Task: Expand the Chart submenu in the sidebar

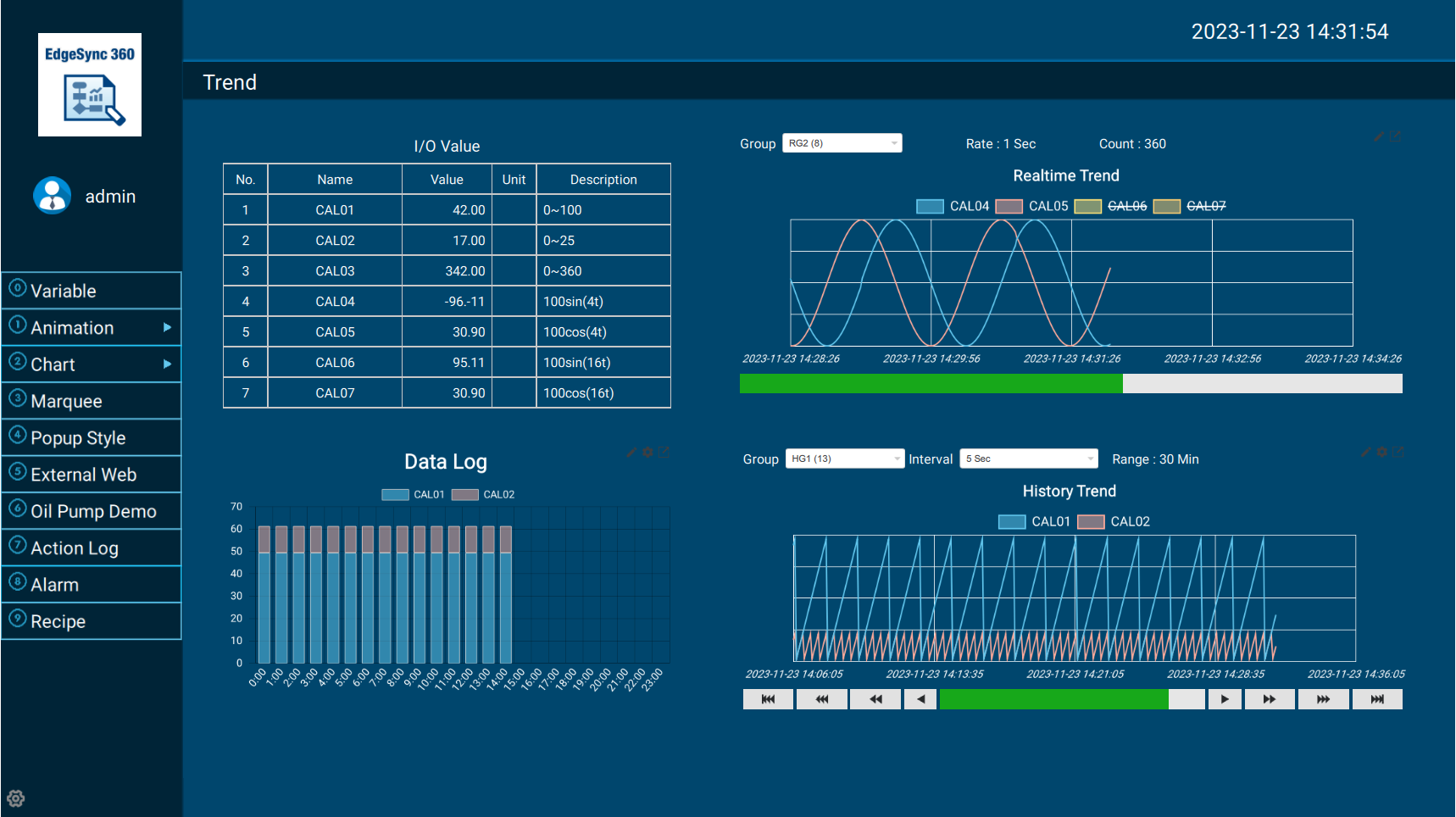Action: [x=92, y=364]
